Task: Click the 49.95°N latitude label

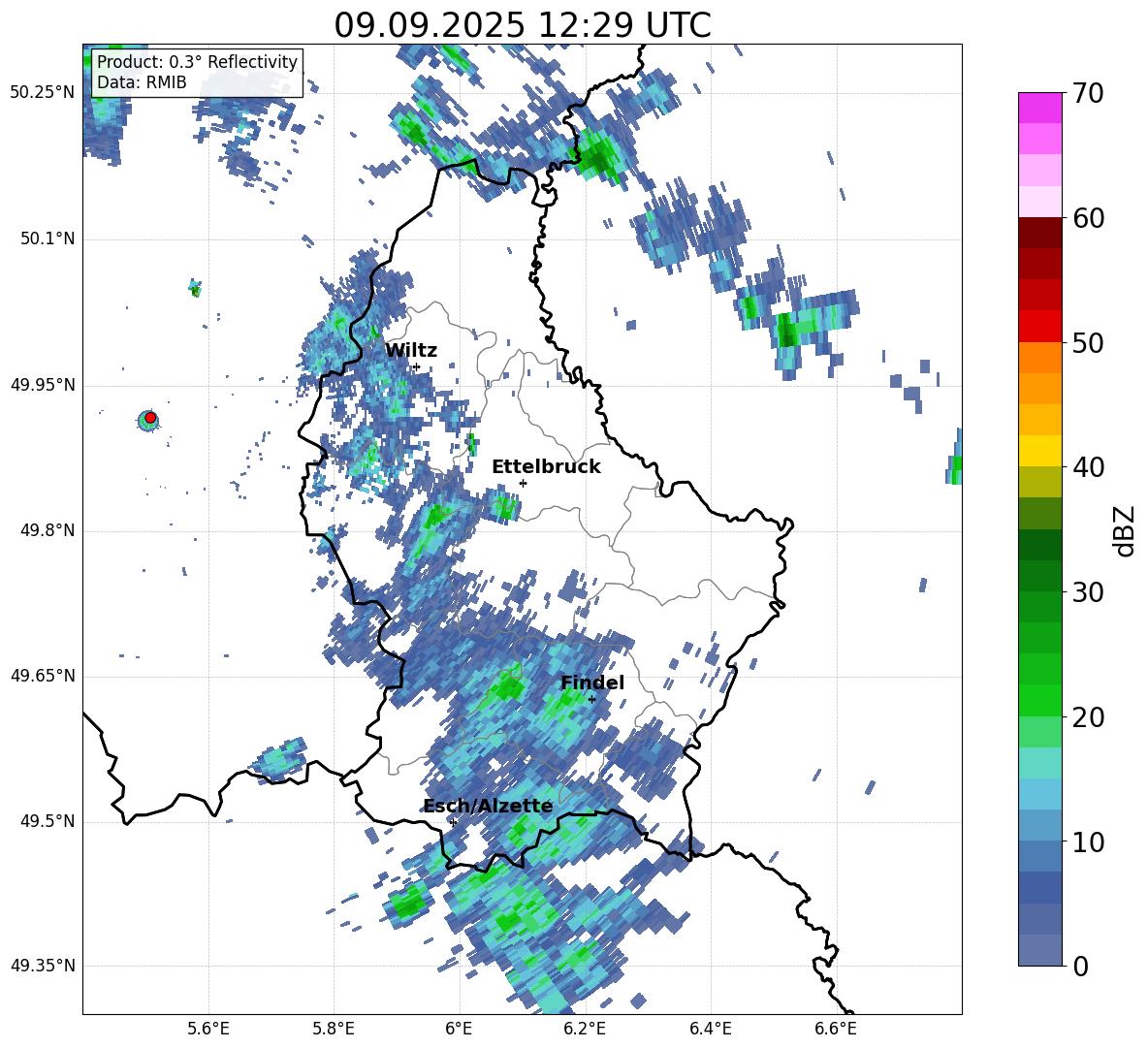Action: point(43,385)
